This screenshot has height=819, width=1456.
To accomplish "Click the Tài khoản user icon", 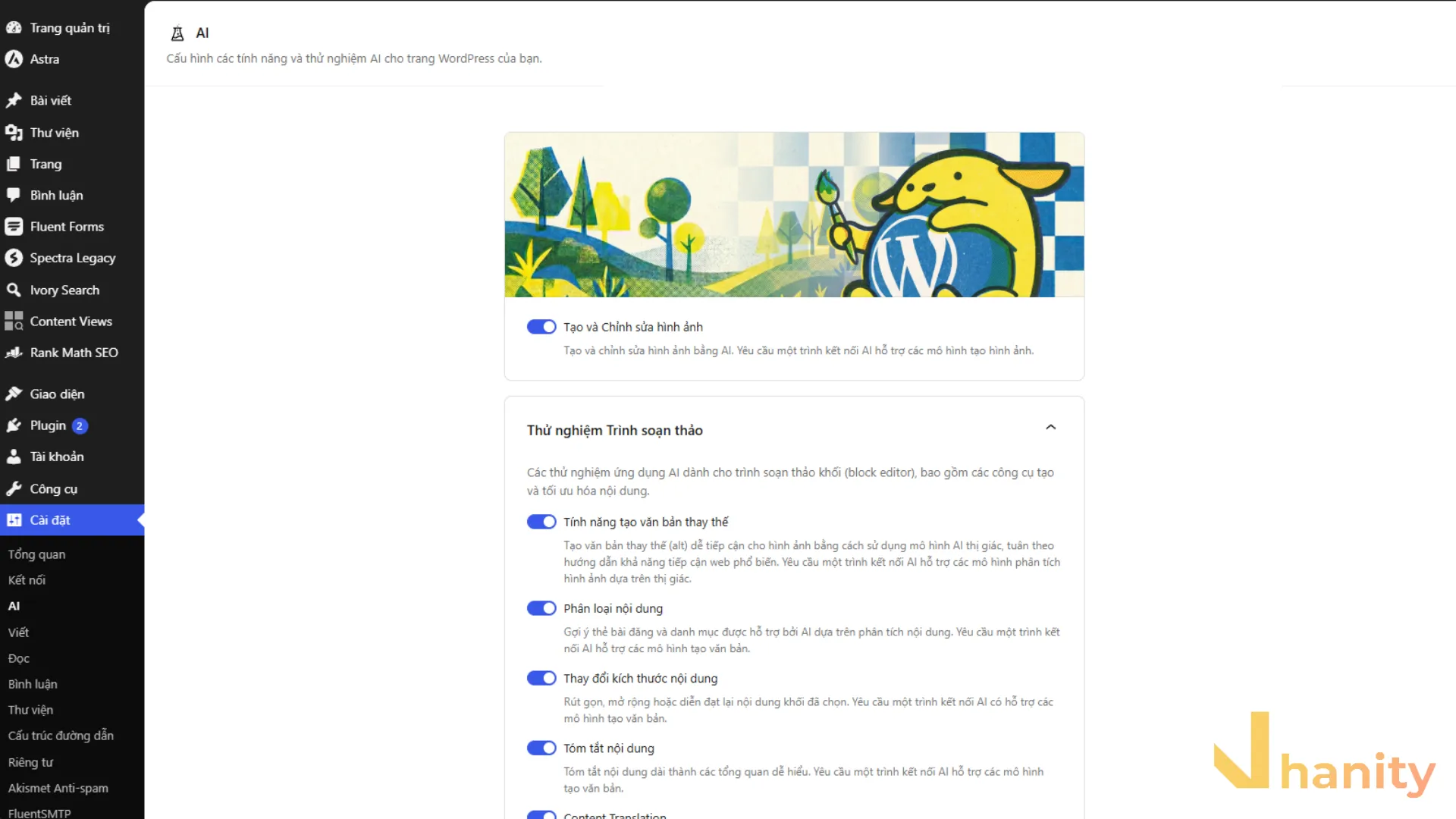I will [x=14, y=457].
